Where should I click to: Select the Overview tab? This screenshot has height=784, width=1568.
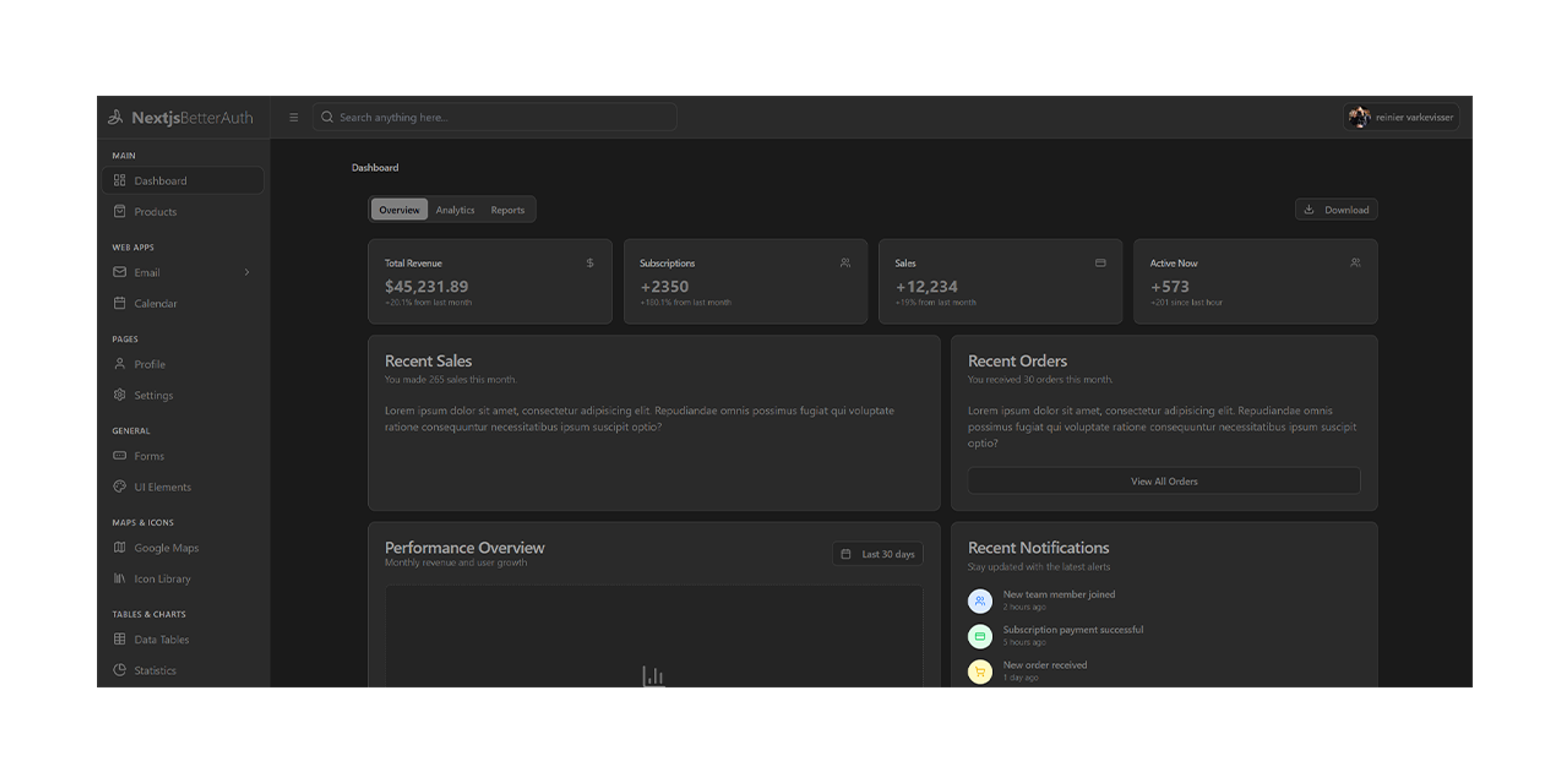click(399, 210)
